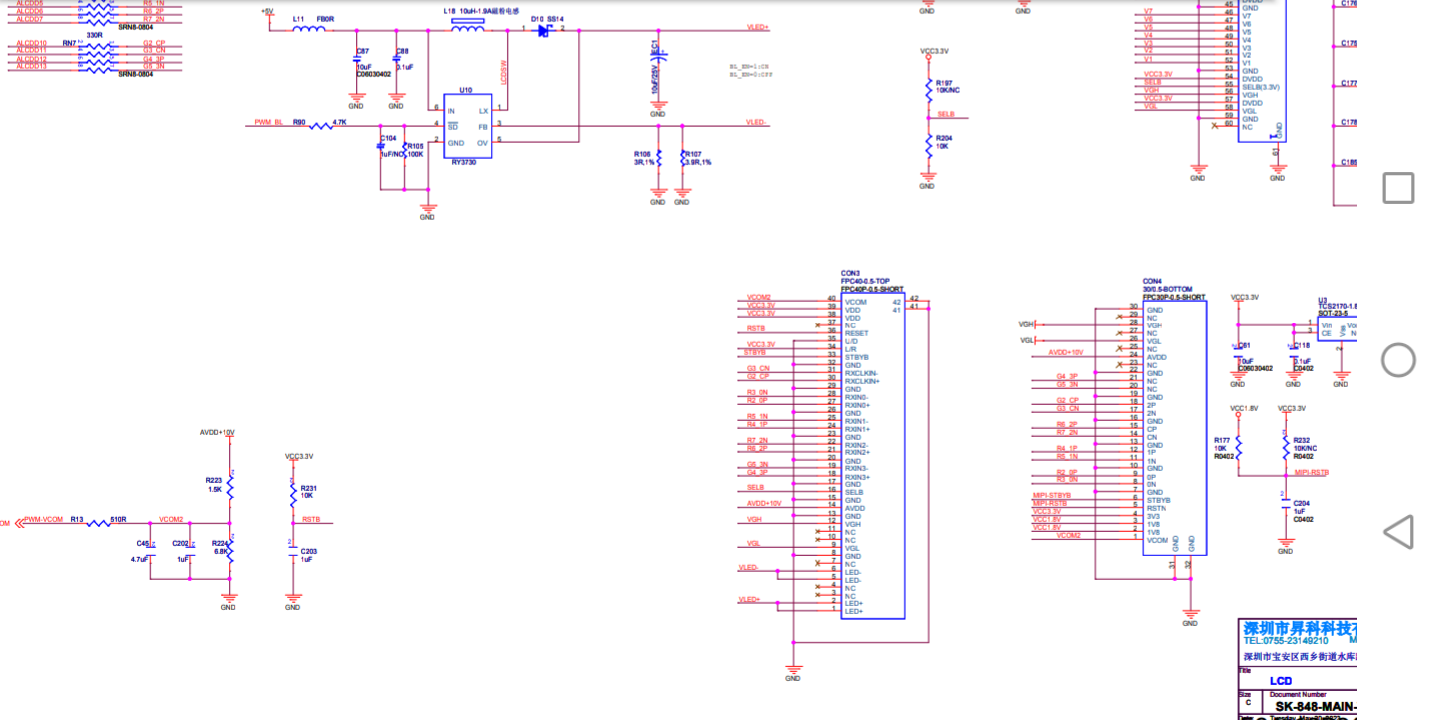The height and width of the screenshot is (720, 1440).
Task: Select the VLED+ net label at top
Action: click(x=757, y=27)
